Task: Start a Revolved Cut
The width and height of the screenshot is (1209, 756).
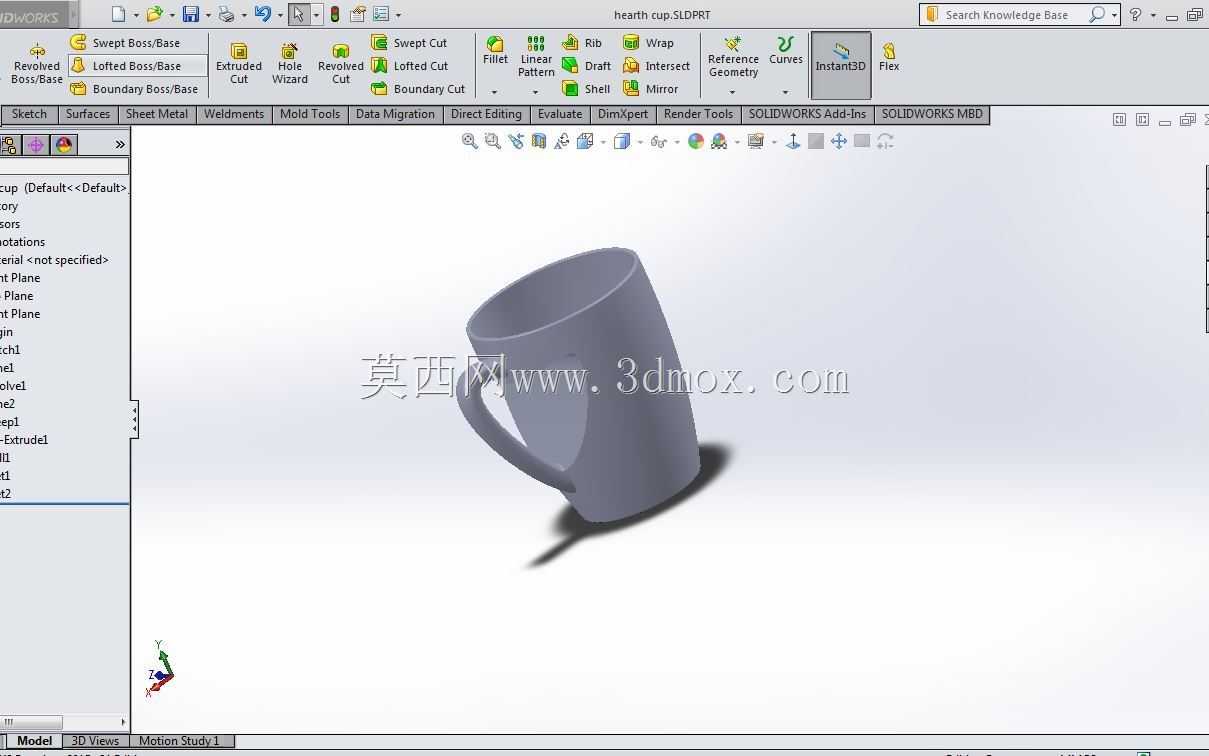Action: pyautogui.click(x=341, y=64)
